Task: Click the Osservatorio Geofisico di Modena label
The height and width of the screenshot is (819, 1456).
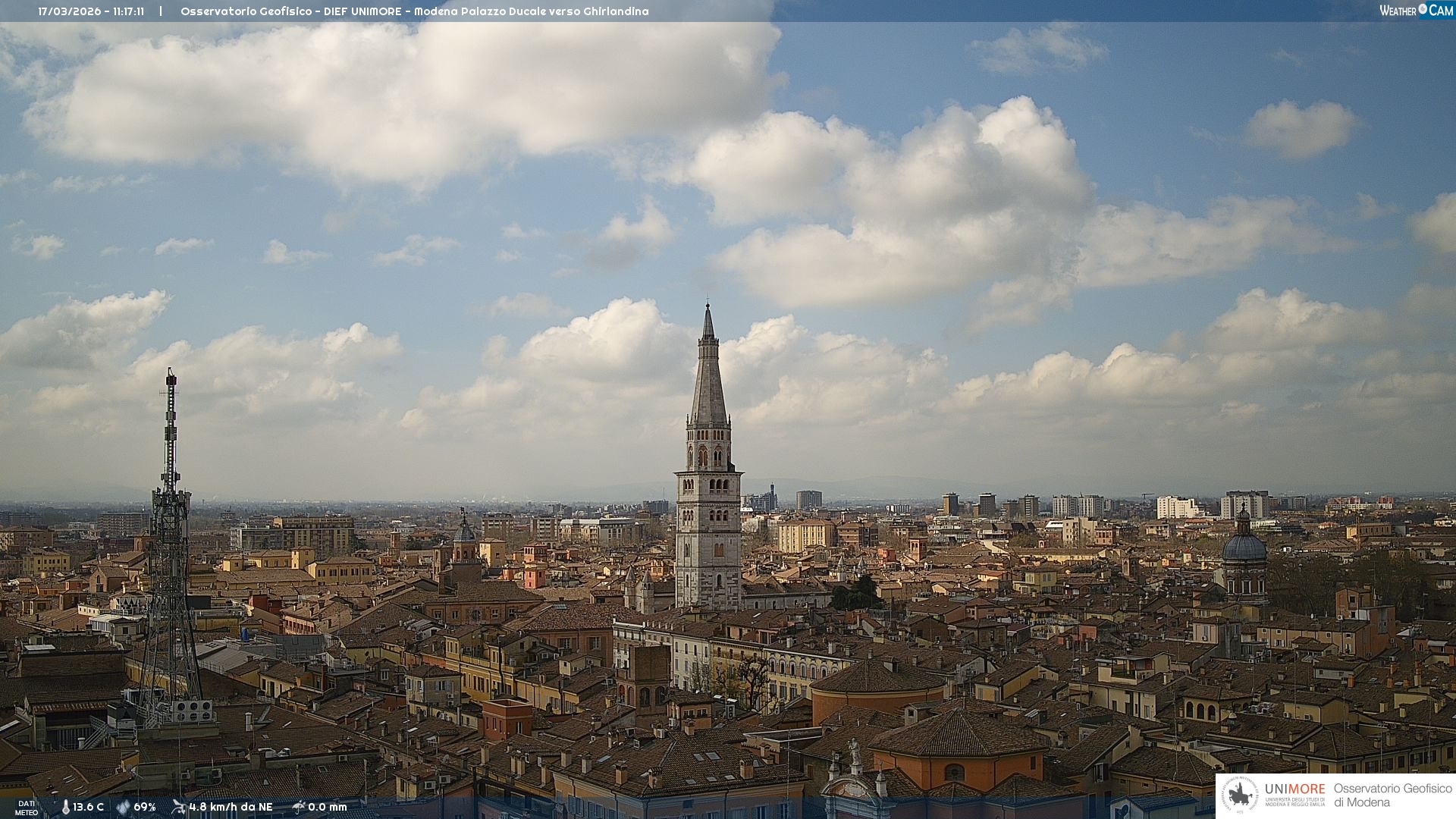Action: pos(1392,795)
